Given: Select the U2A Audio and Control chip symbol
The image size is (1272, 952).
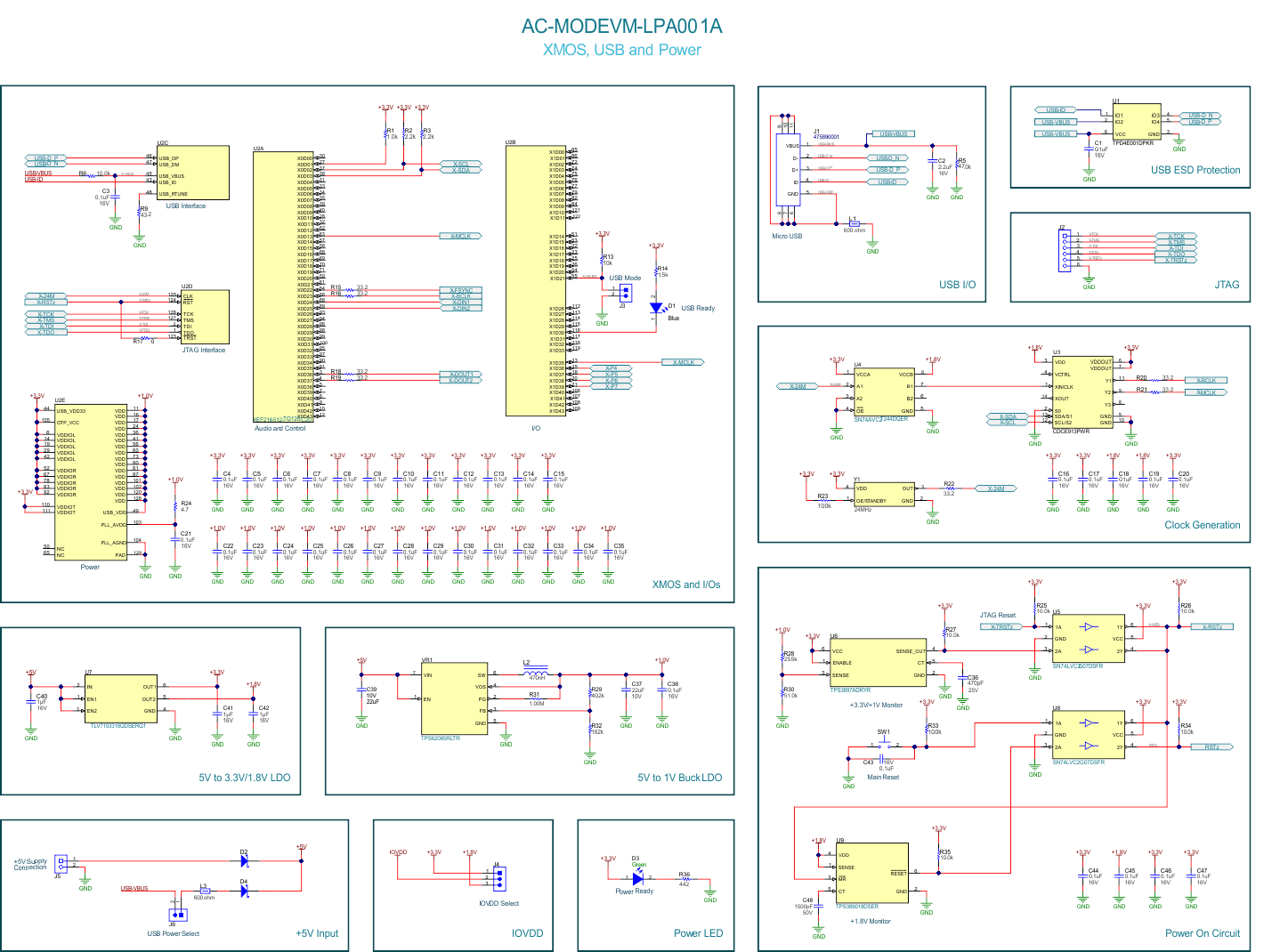Looking at the screenshot, I should [283, 286].
